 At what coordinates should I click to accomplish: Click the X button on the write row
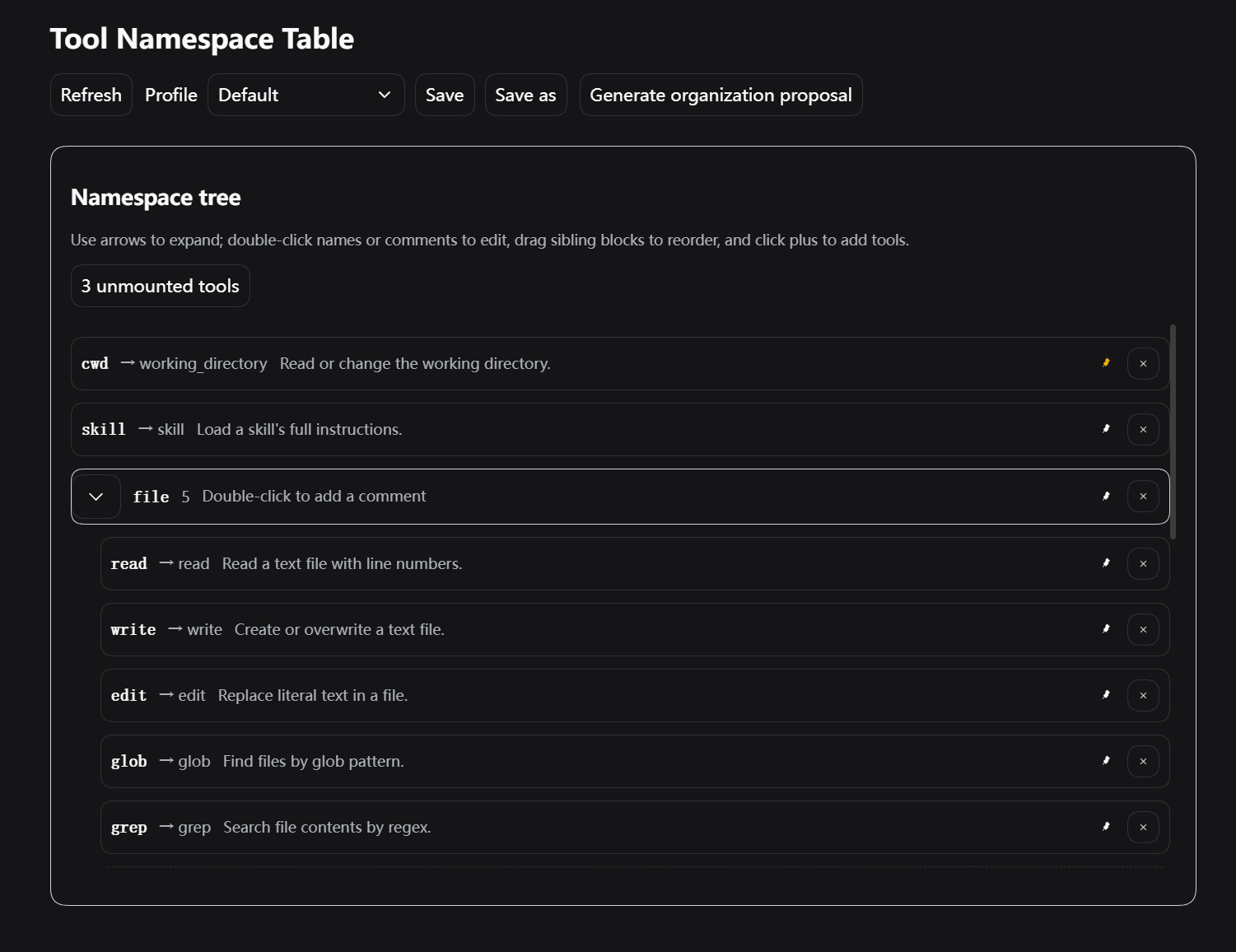pyautogui.click(x=1143, y=629)
